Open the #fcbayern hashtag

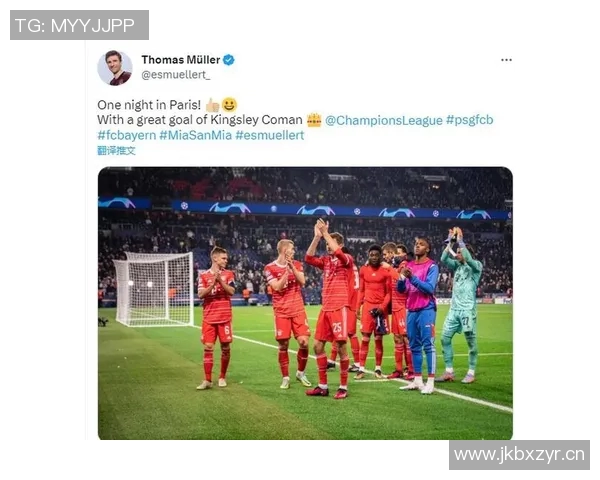(x=127, y=135)
